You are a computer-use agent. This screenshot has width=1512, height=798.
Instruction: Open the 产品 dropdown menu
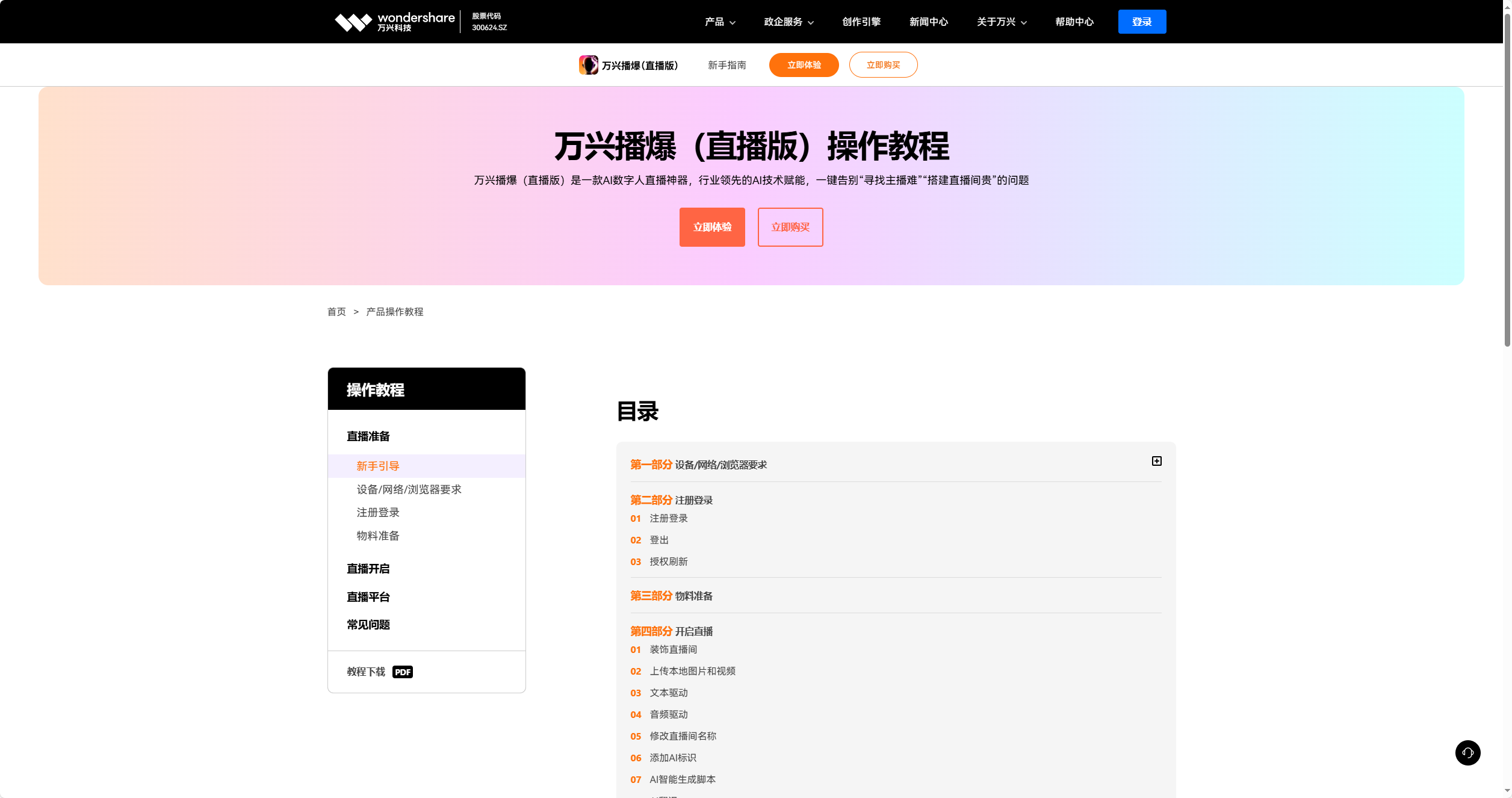(x=720, y=22)
